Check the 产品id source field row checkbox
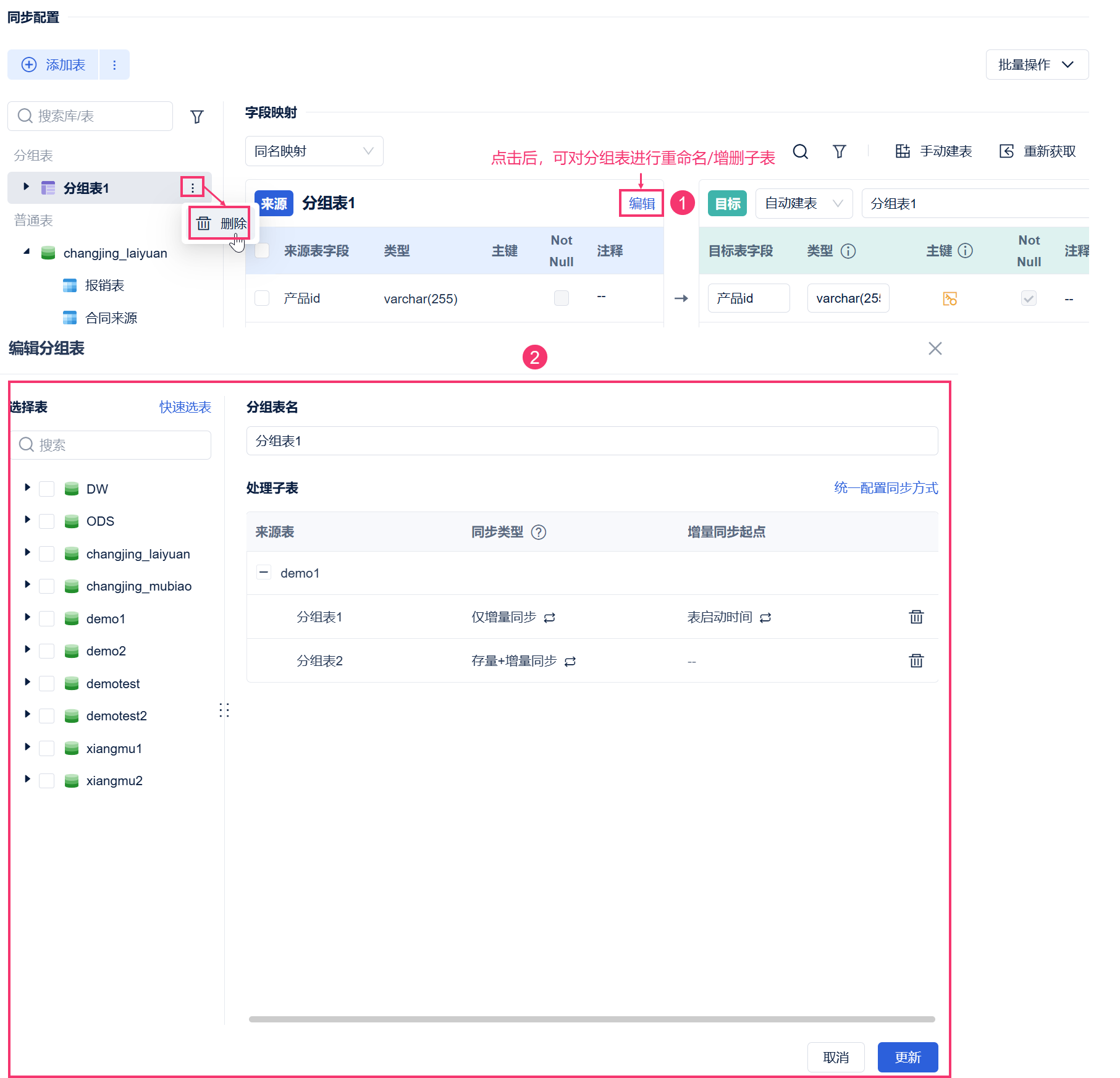Screen dimensions: 1120x1078 262,298
